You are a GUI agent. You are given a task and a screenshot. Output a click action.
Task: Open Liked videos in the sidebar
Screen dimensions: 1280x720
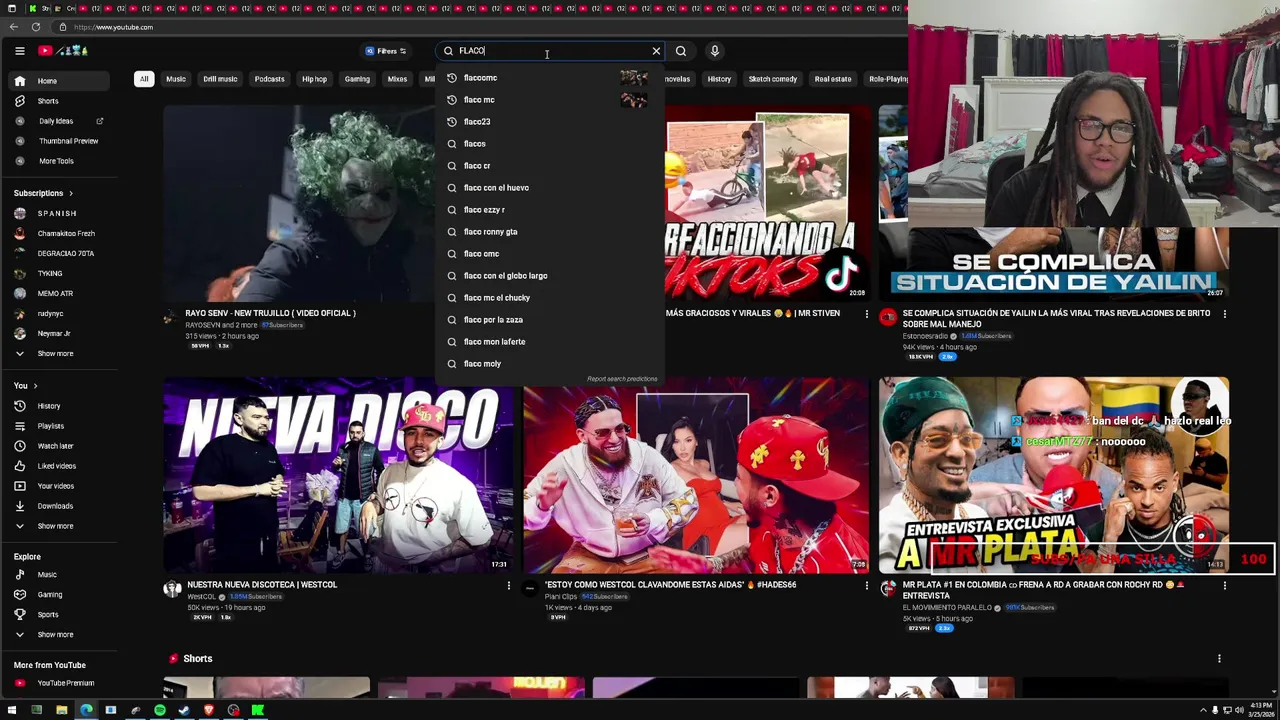61,466
